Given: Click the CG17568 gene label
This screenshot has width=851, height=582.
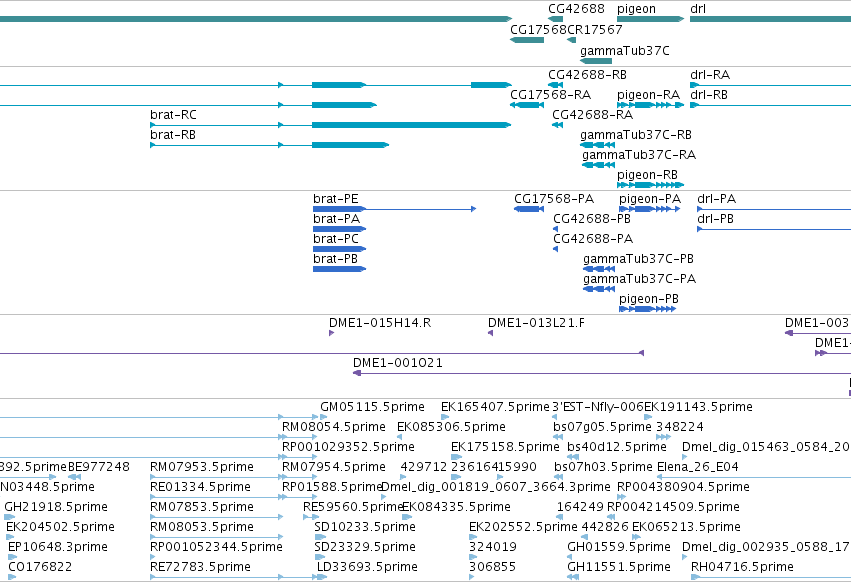Looking at the screenshot, I should point(538,30).
